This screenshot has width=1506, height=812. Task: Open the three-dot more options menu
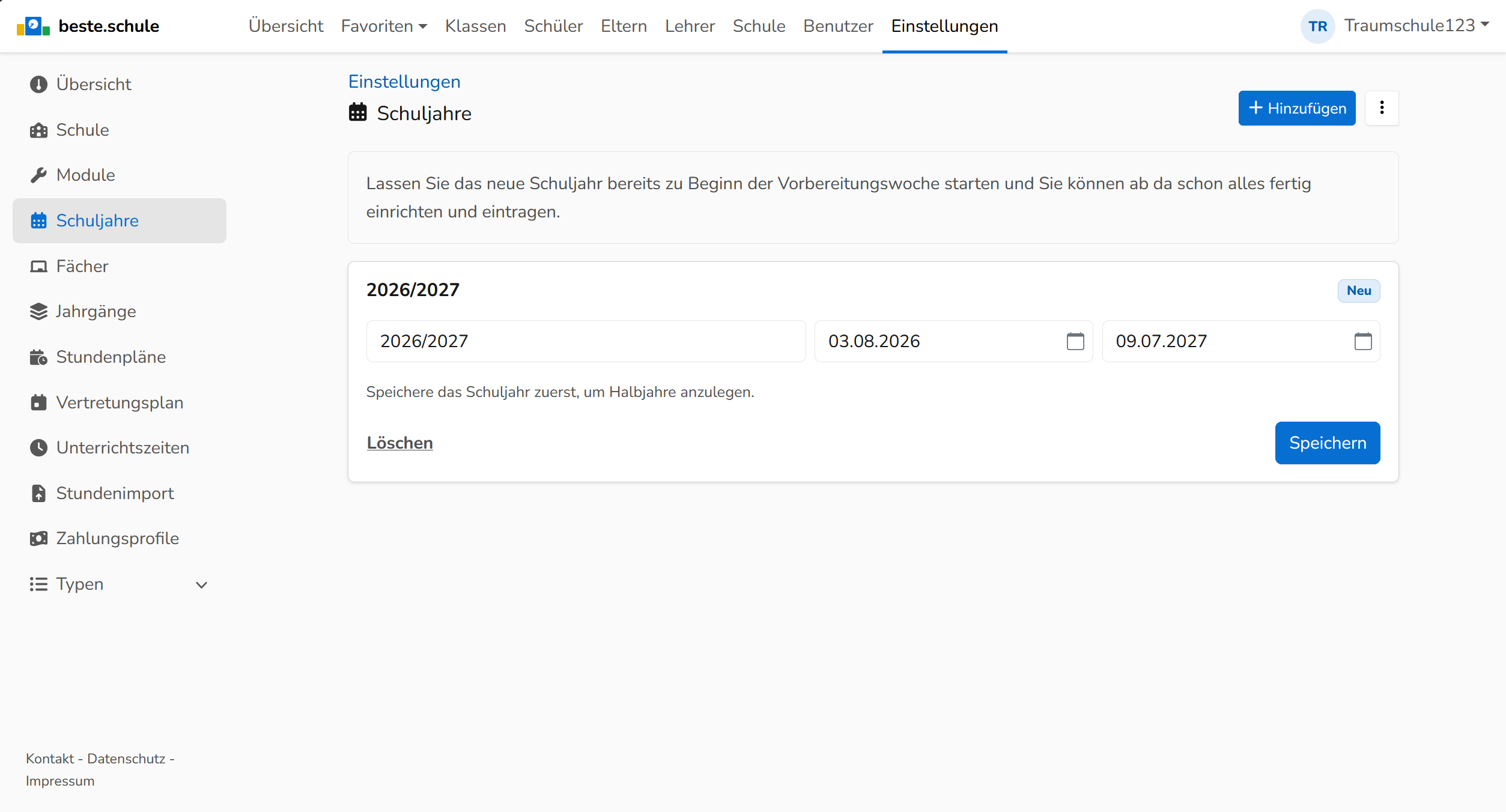(1382, 108)
